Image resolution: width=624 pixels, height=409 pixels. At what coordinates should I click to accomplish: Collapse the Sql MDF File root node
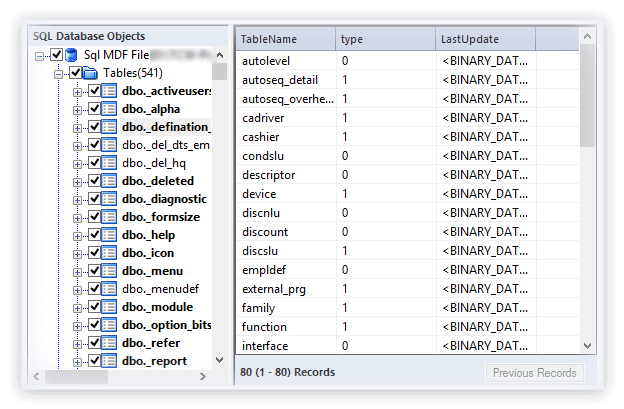[40, 56]
